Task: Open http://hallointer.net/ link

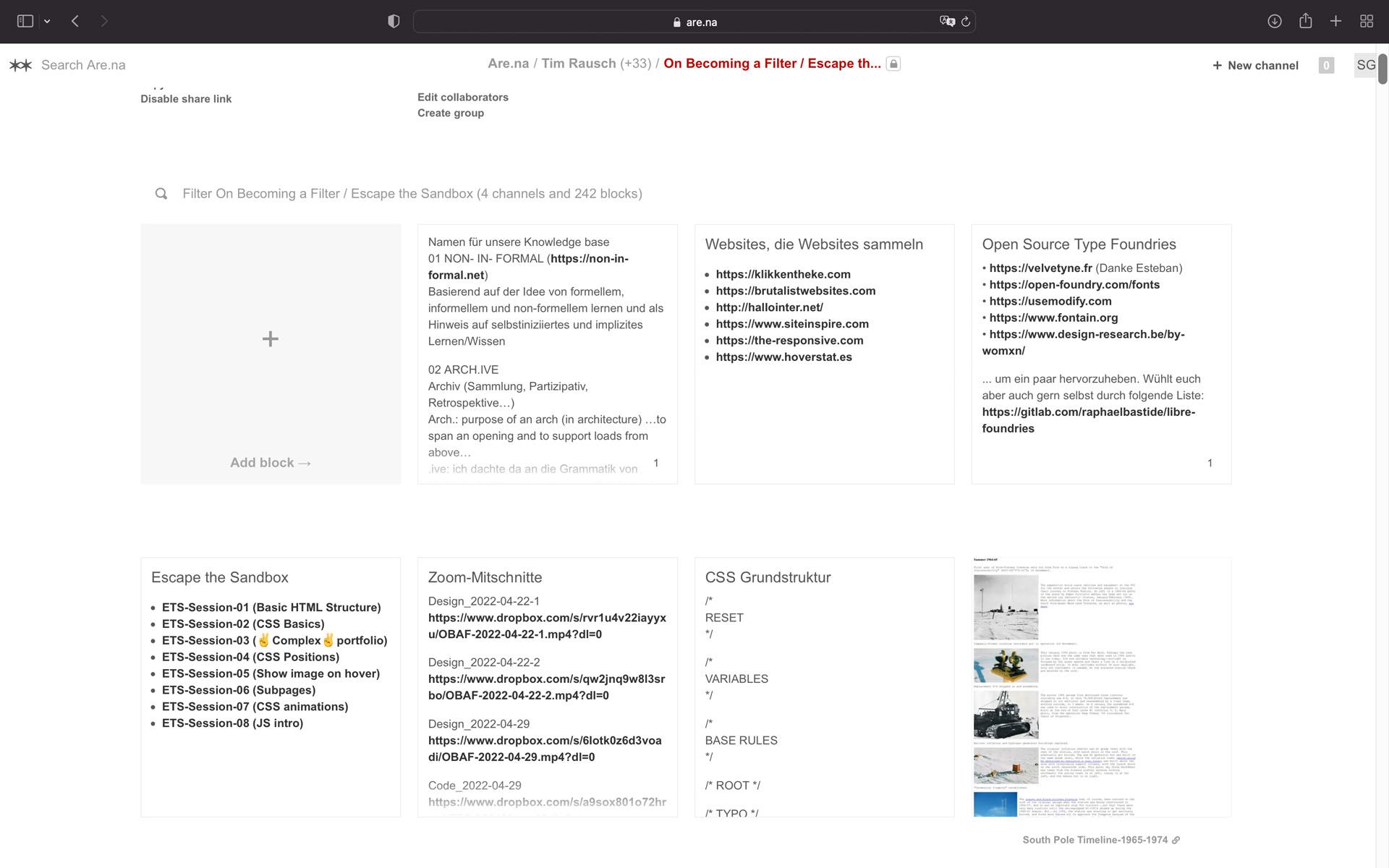Action: point(769,307)
